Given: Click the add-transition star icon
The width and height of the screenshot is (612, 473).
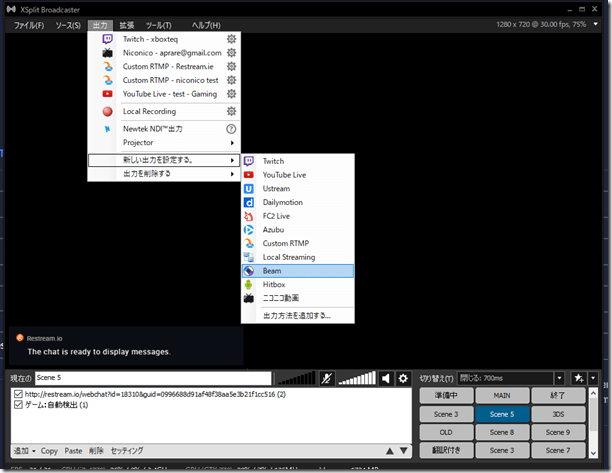Looking at the screenshot, I should point(578,378).
